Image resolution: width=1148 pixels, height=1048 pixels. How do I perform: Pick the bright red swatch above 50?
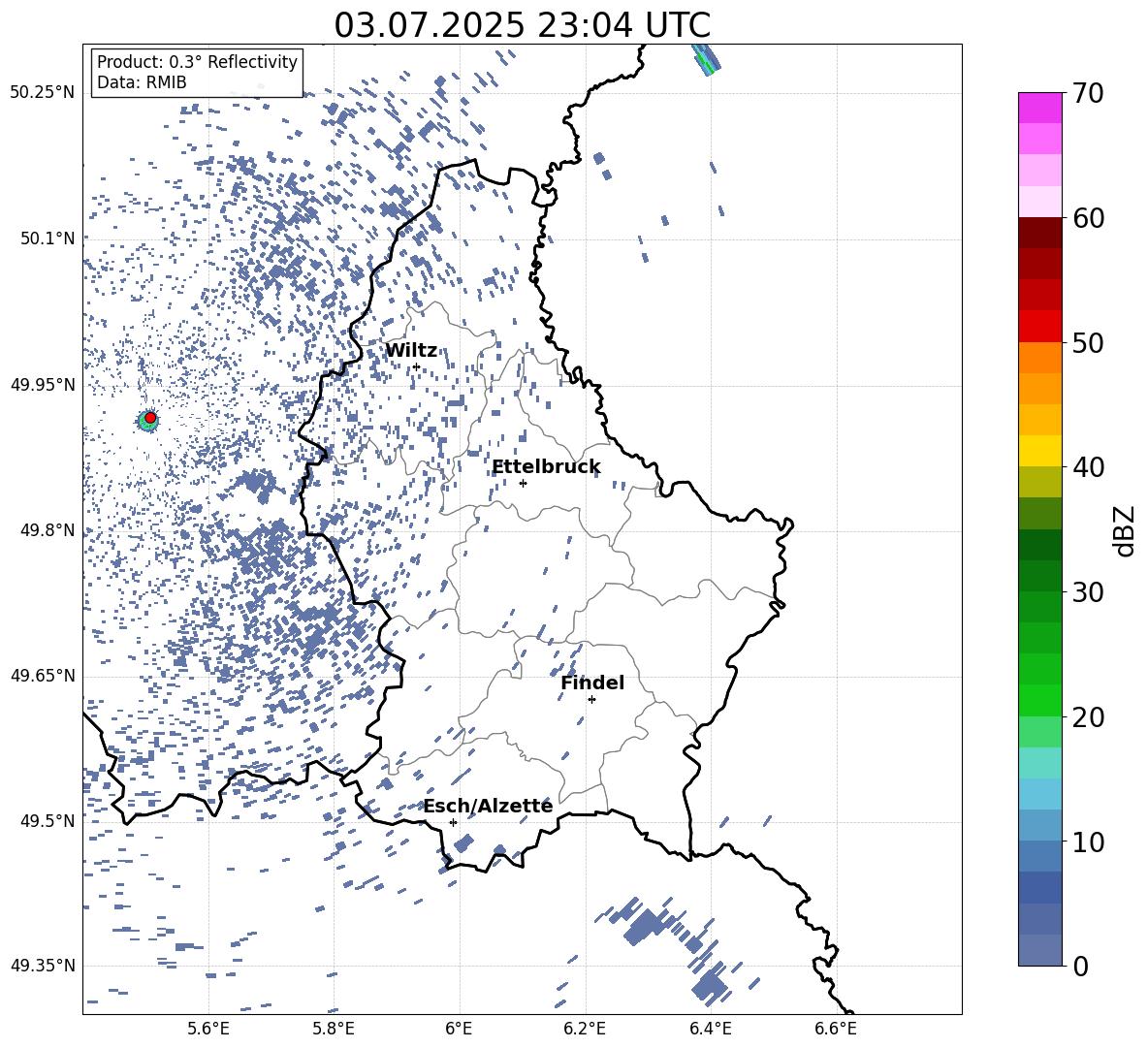pyautogui.click(x=1040, y=327)
